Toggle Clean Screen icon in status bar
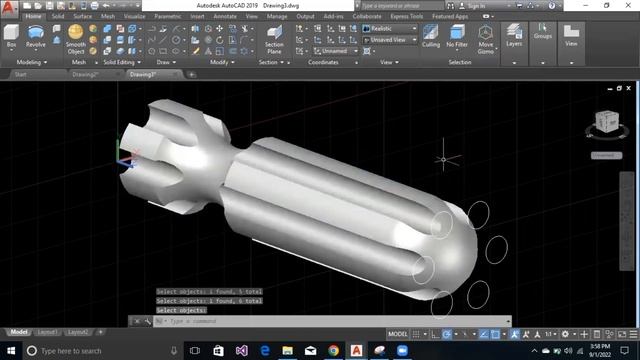The image size is (640, 360). (622, 334)
